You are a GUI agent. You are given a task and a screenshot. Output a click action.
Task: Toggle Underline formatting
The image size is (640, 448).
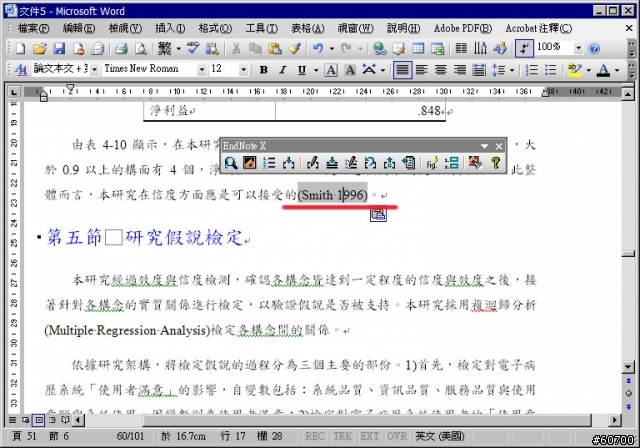[302, 70]
